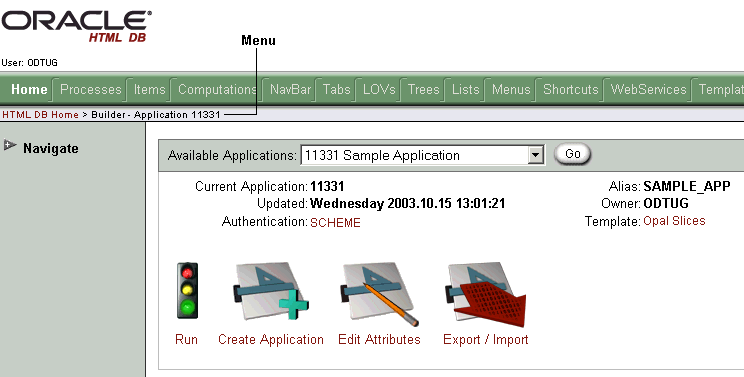Image resolution: width=744 pixels, height=377 pixels.
Task: Click the Run text link
Action: (186, 340)
